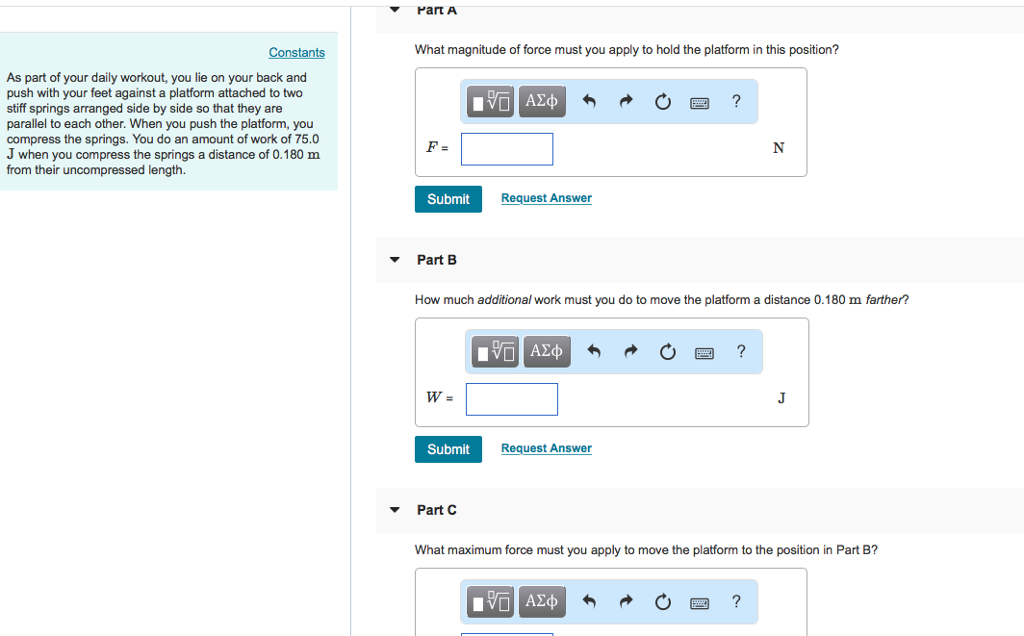This screenshot has height=636, width=1024.
Task: Reset the Part A answer field
Action: (662, 101)
